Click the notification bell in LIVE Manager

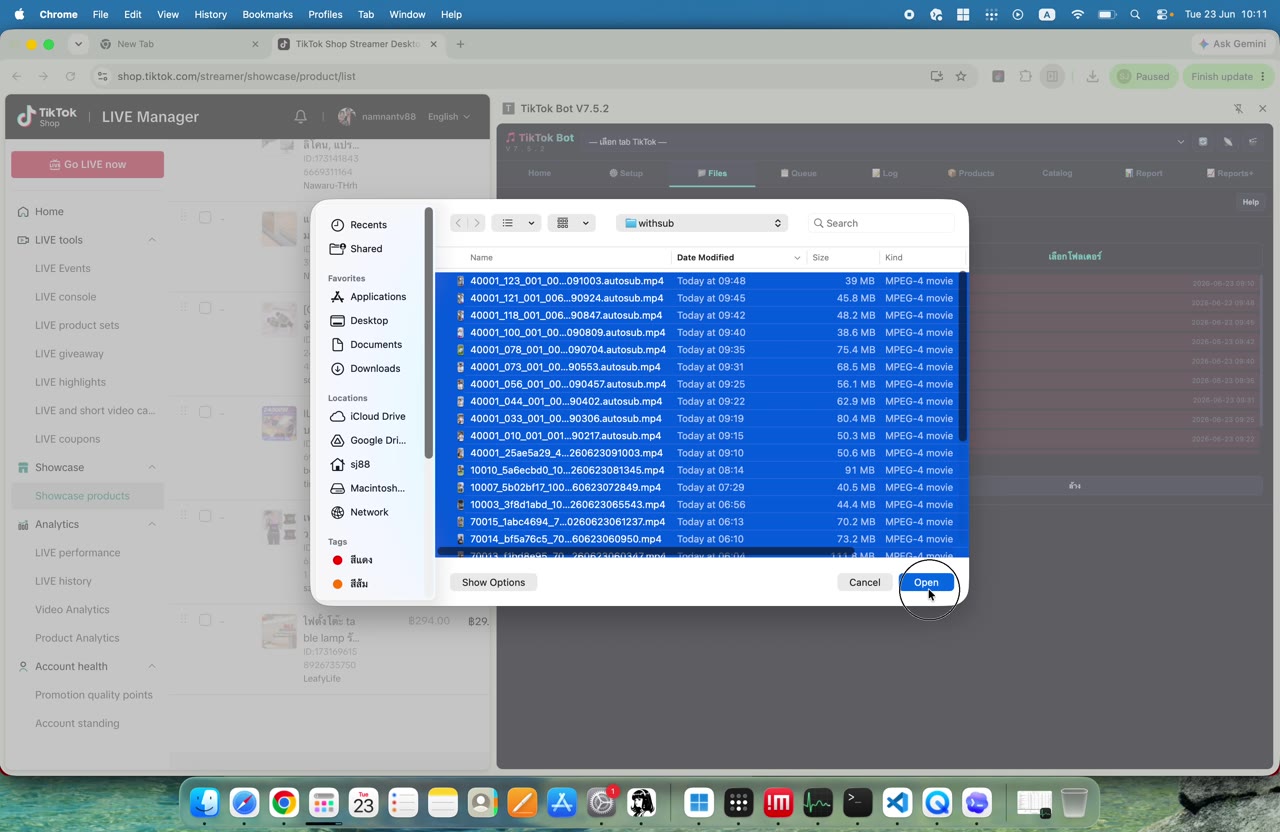(x=300, y=117)
